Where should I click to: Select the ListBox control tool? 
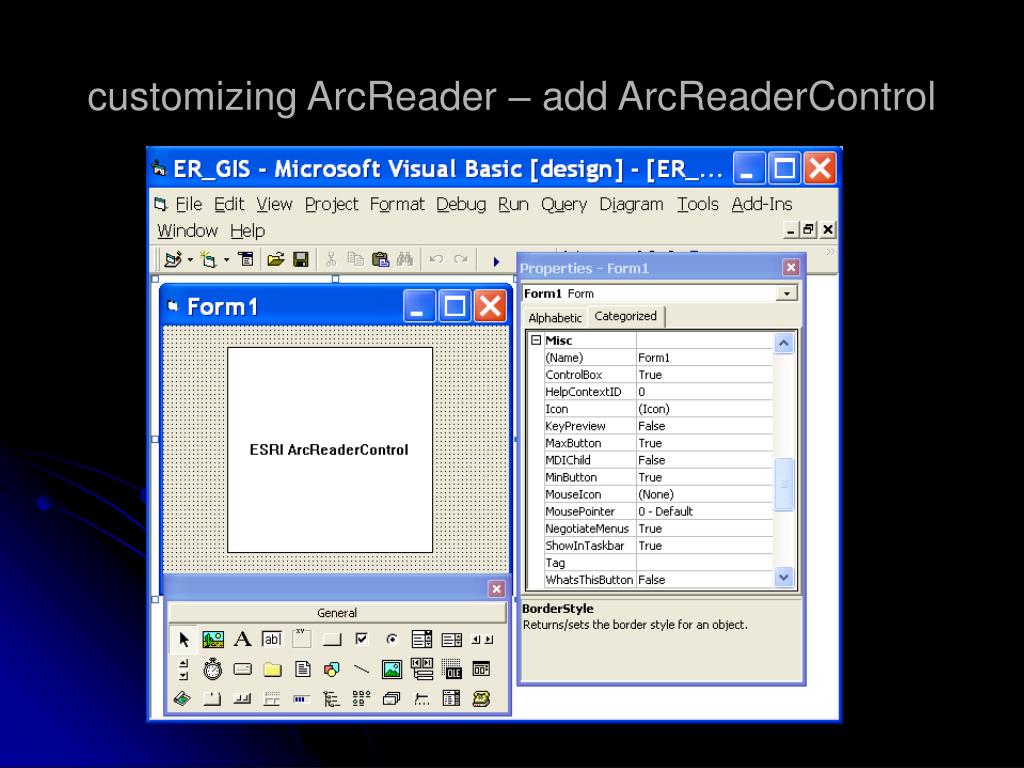451,639
